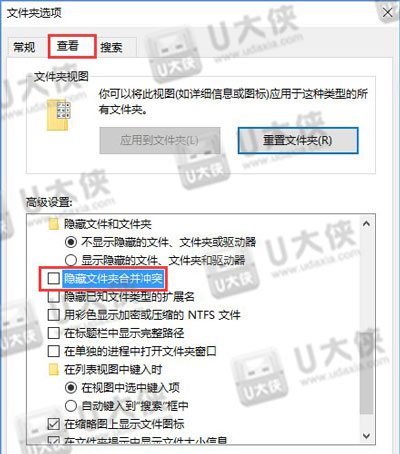400x454 pixels.
Task: Check the 隐藏文件夹合并冲突 checkbox
Action: pos(53,278)
